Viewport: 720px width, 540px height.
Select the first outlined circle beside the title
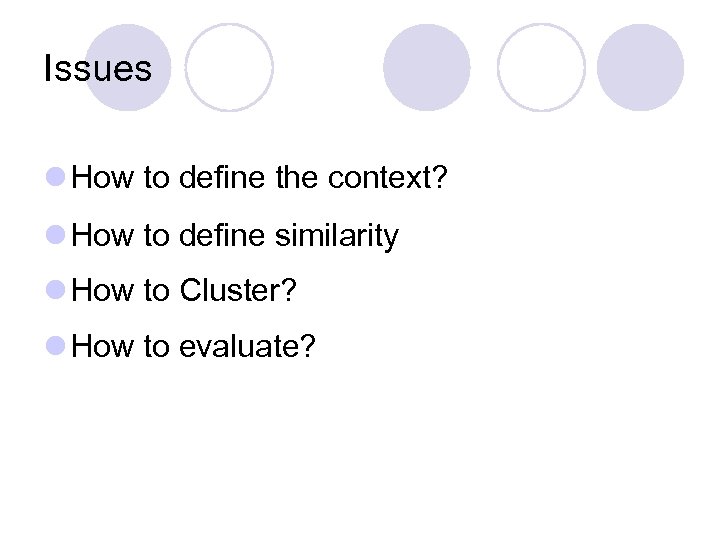coord(229,67)
